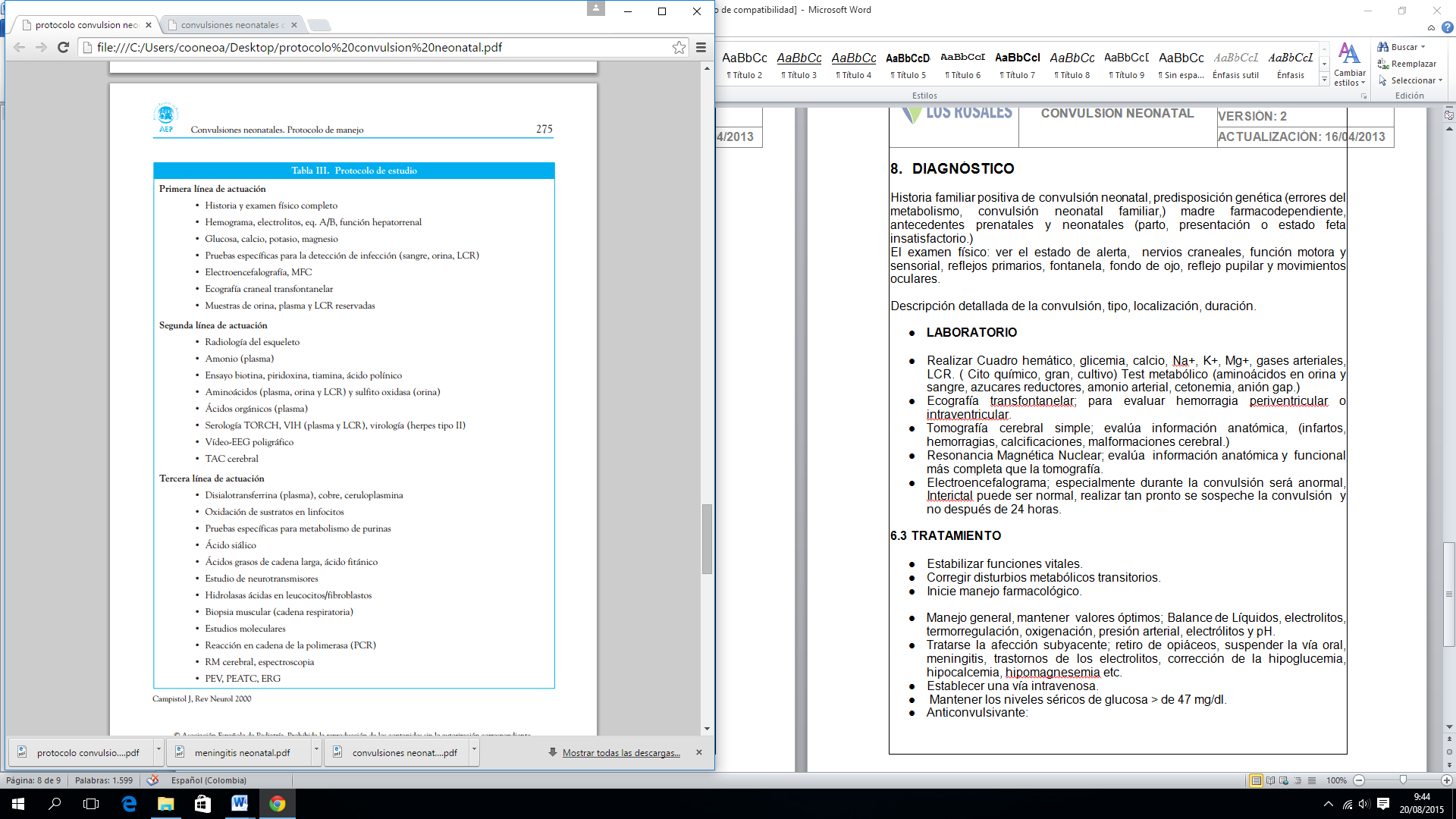Switch to Full Screen Reading view icon

pyautogui.click(x=1270, y=780)
